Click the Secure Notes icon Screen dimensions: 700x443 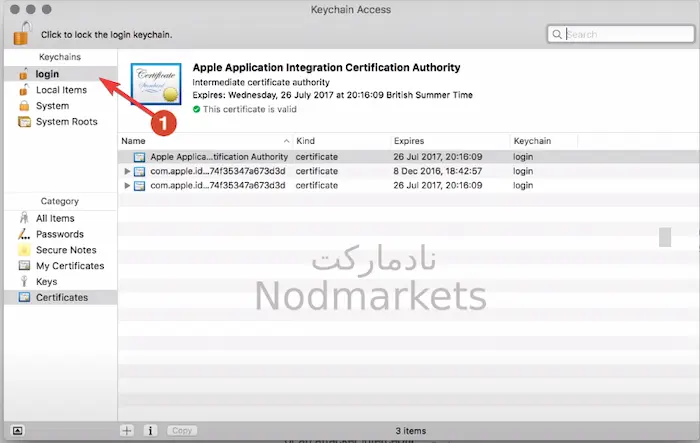24,250
